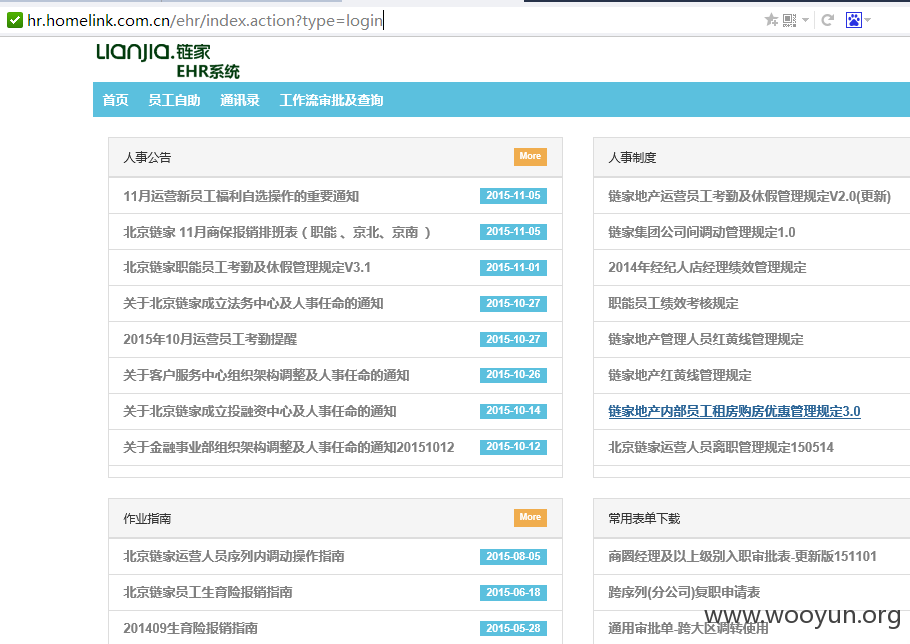Click More button in 人事公告 panel
The width and height of the screenshot is (910, 644).
(530, 156)
